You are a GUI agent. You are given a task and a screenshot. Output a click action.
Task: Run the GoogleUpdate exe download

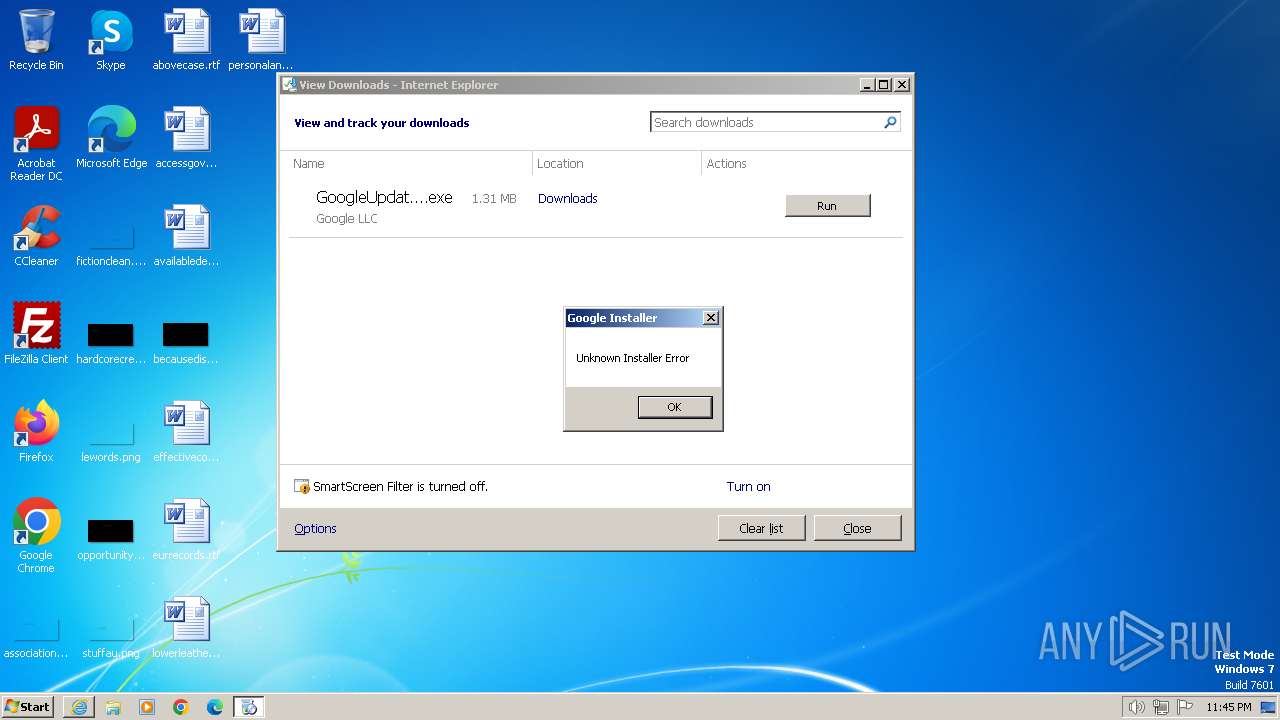(x=828, y=206)
